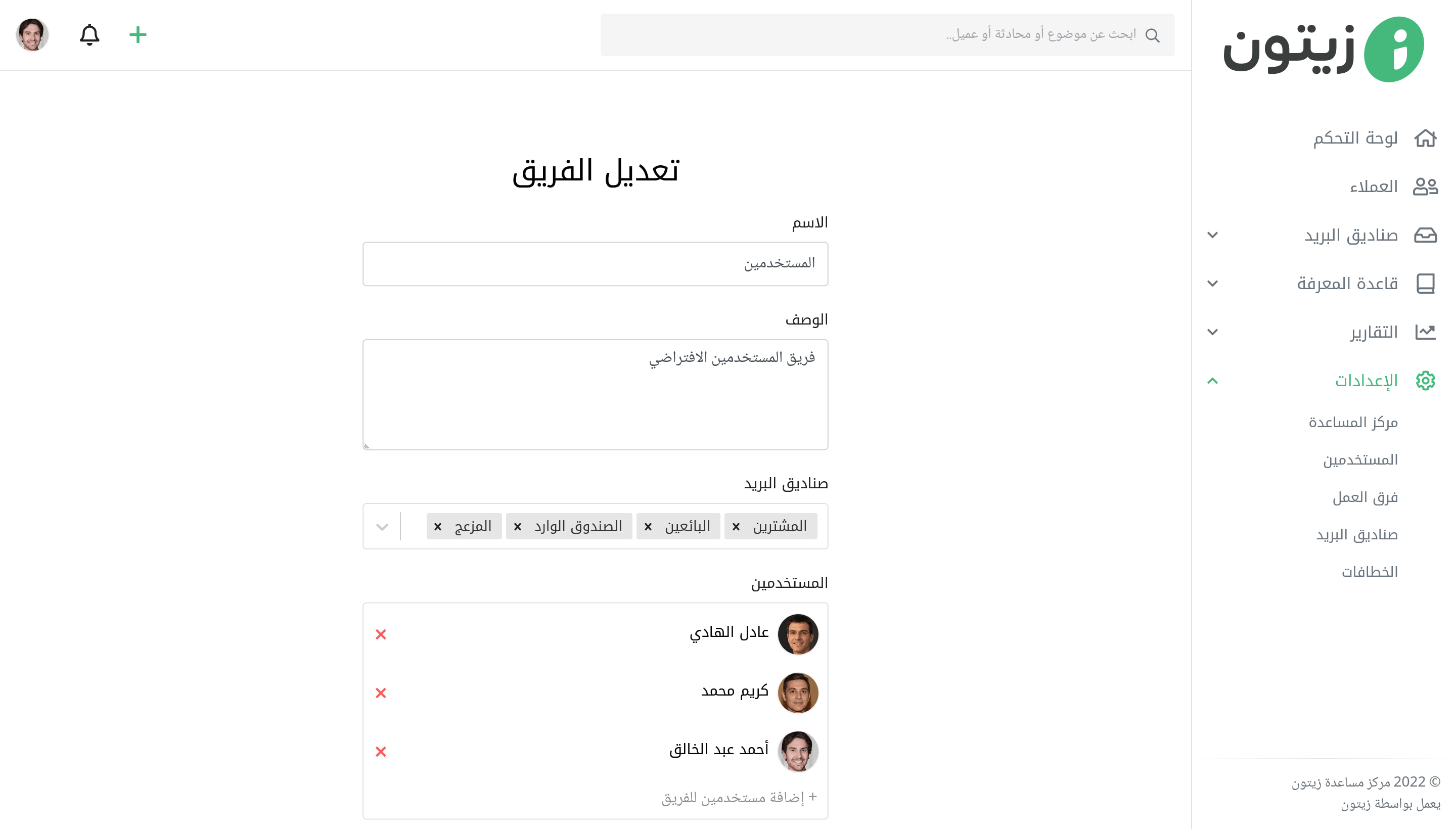Screen dimensions: 1456x829
Task: Remove كريم محمد from the team
Action: (381, 693)
